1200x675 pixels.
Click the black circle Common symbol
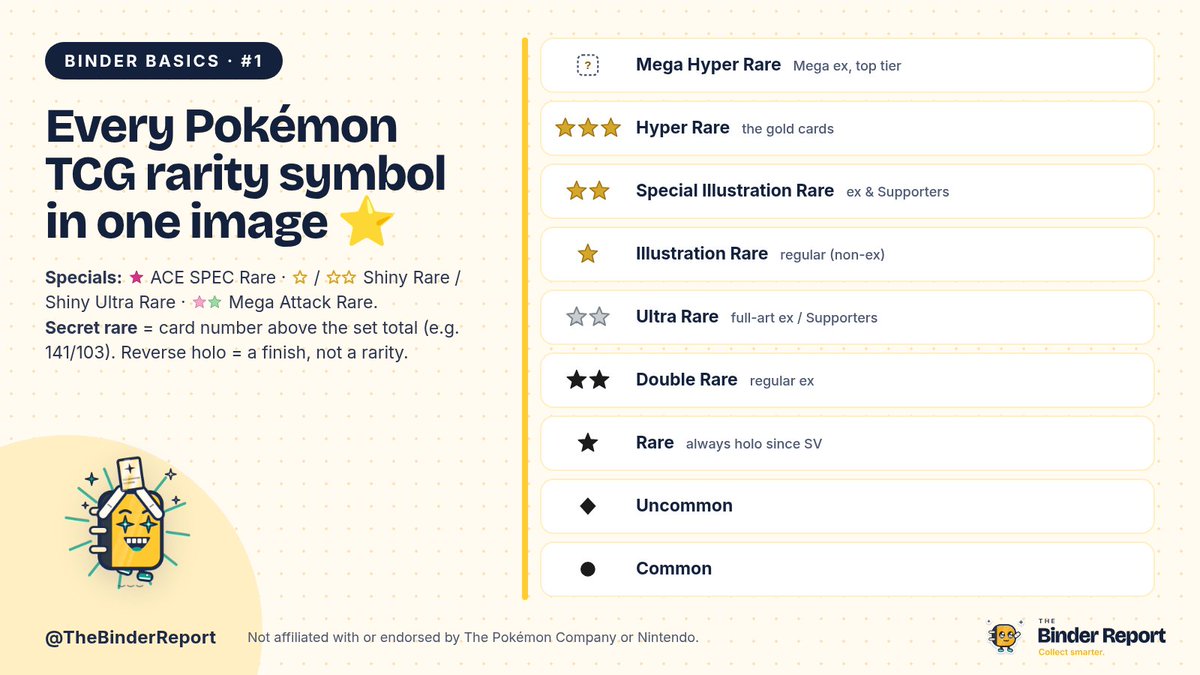tap(588, 569)
